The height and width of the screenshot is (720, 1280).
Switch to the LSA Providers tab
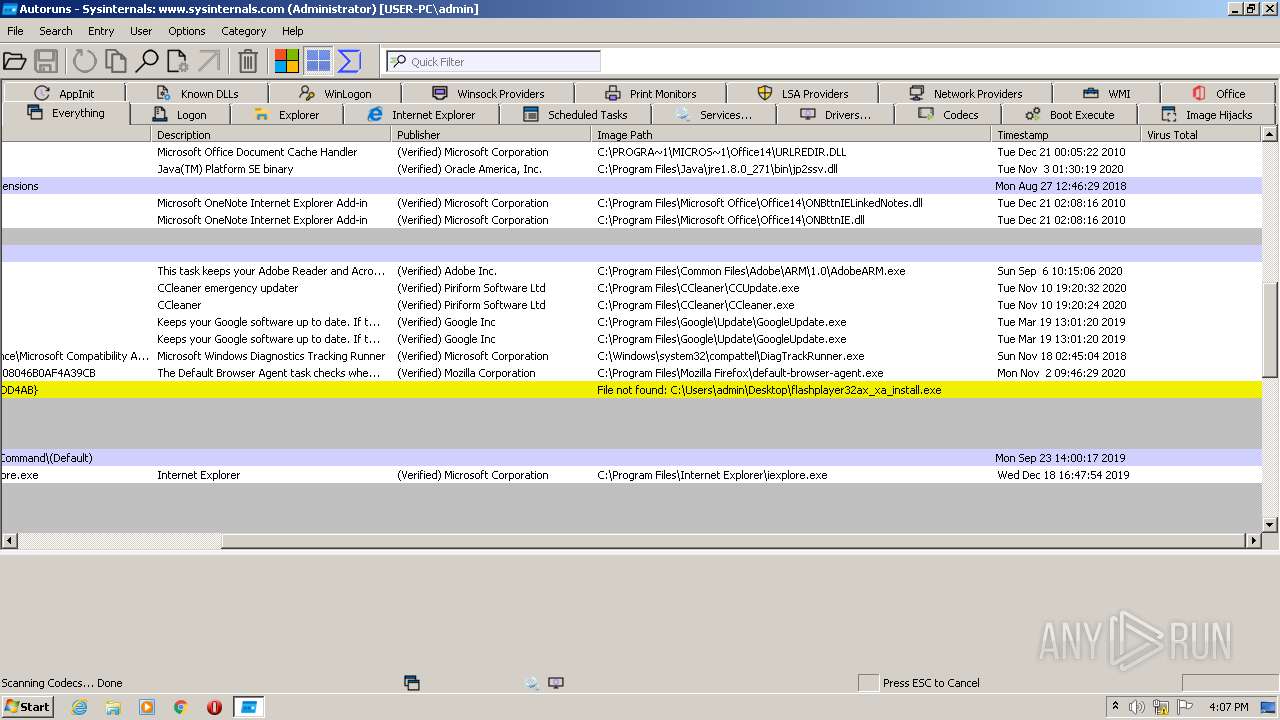(x=803, y=93)
